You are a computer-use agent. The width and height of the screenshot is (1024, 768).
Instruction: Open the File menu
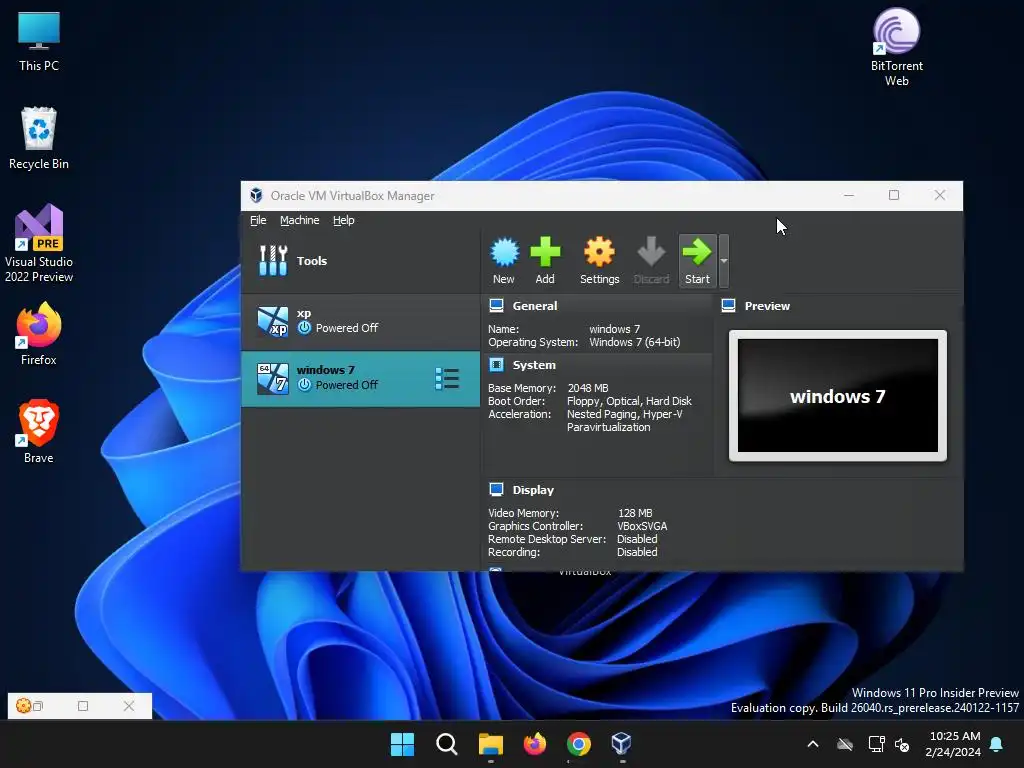coord(258,220)
